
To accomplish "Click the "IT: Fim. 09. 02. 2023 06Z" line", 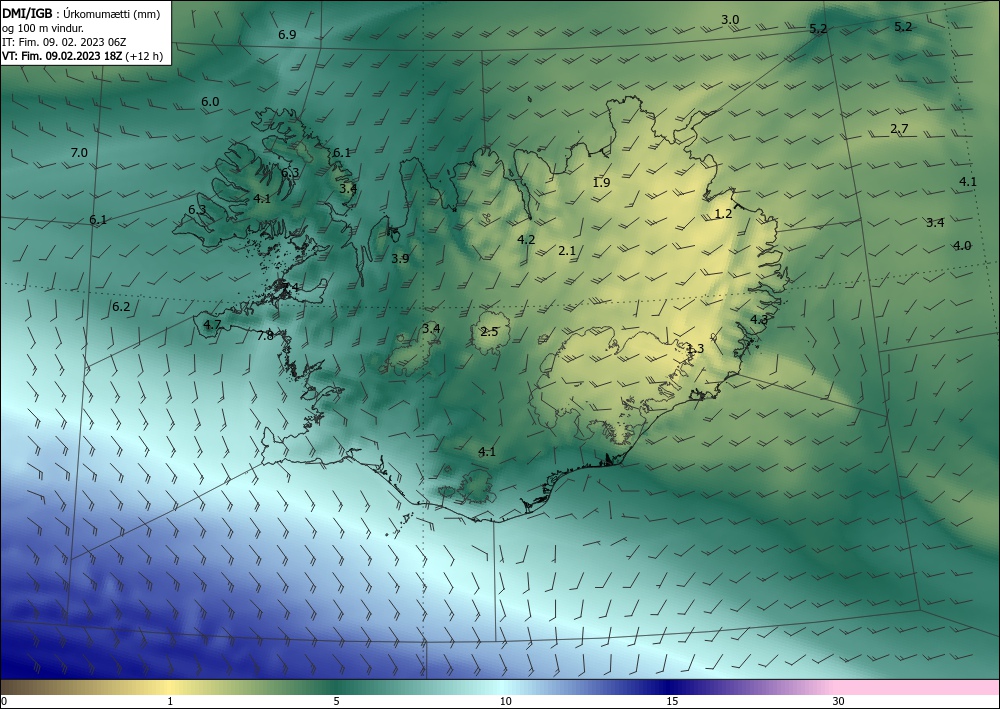I will (x=64, y=42).
